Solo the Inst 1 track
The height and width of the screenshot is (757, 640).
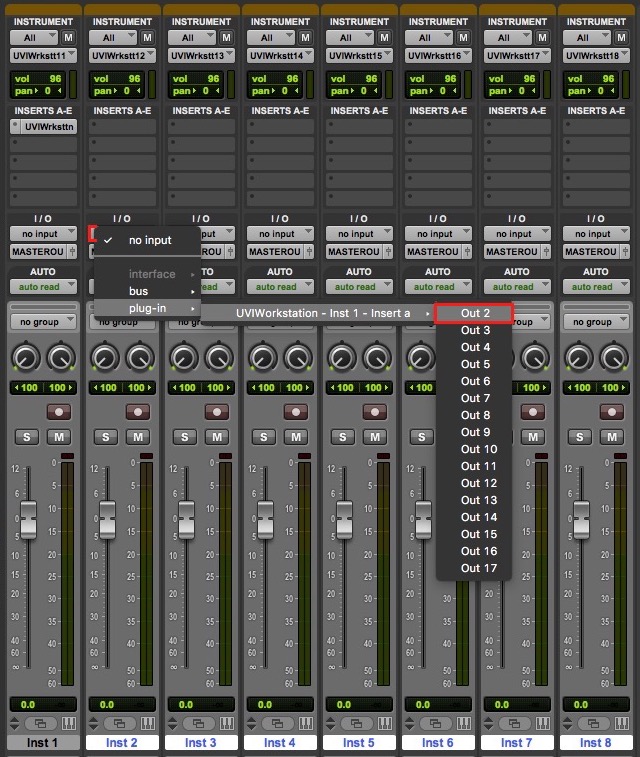coord(27,437)
